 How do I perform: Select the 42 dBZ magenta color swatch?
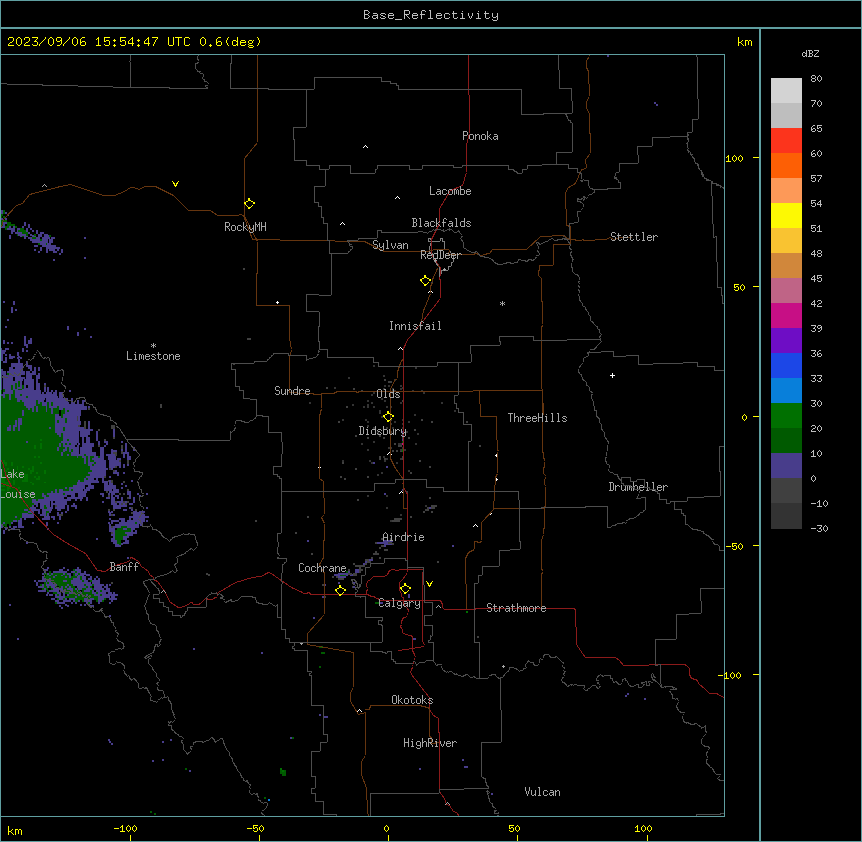tap(786, 315)
